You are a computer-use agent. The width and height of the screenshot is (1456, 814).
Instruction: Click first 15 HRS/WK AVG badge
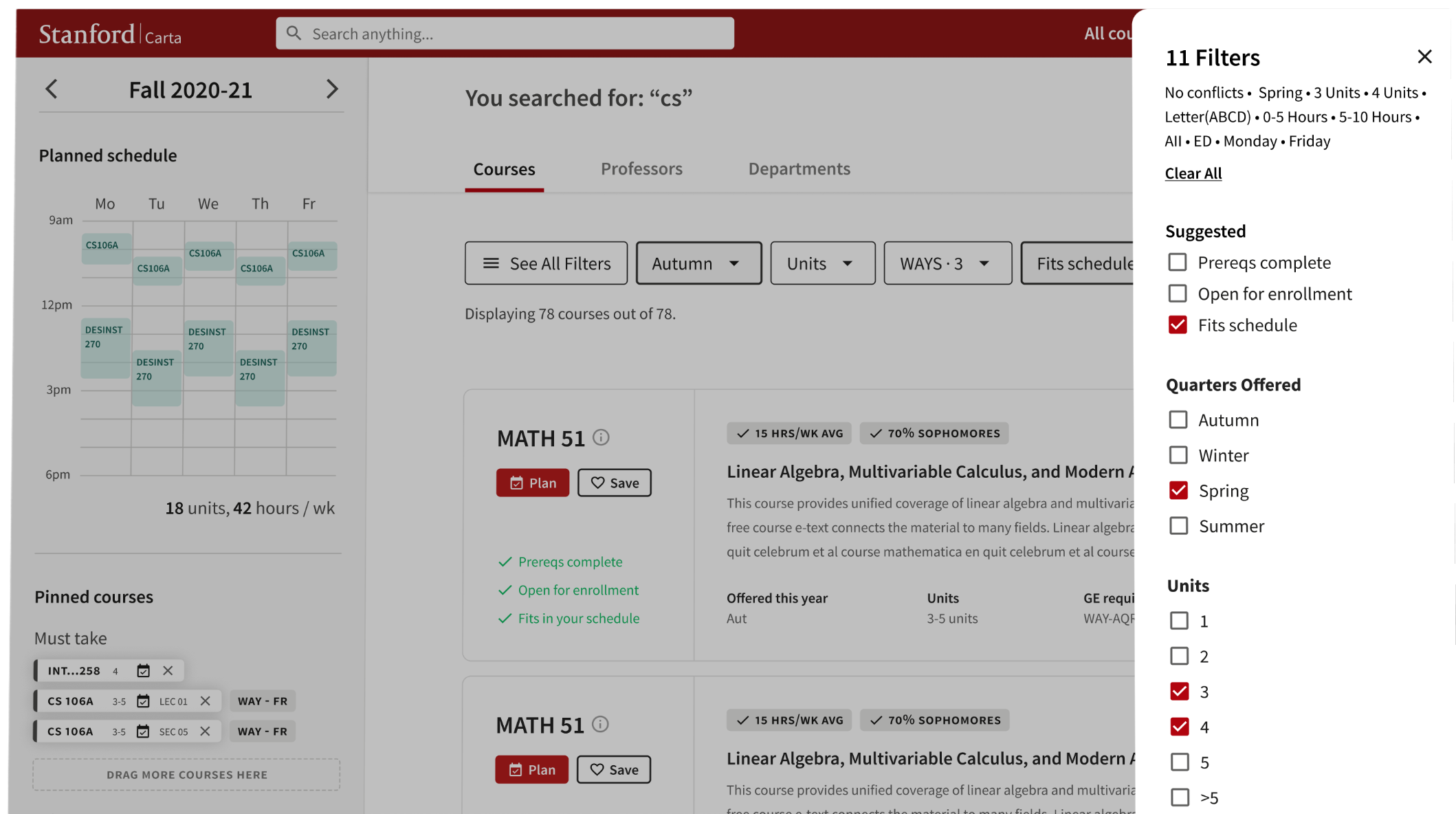pyautogui.click(x=789, y=433)
